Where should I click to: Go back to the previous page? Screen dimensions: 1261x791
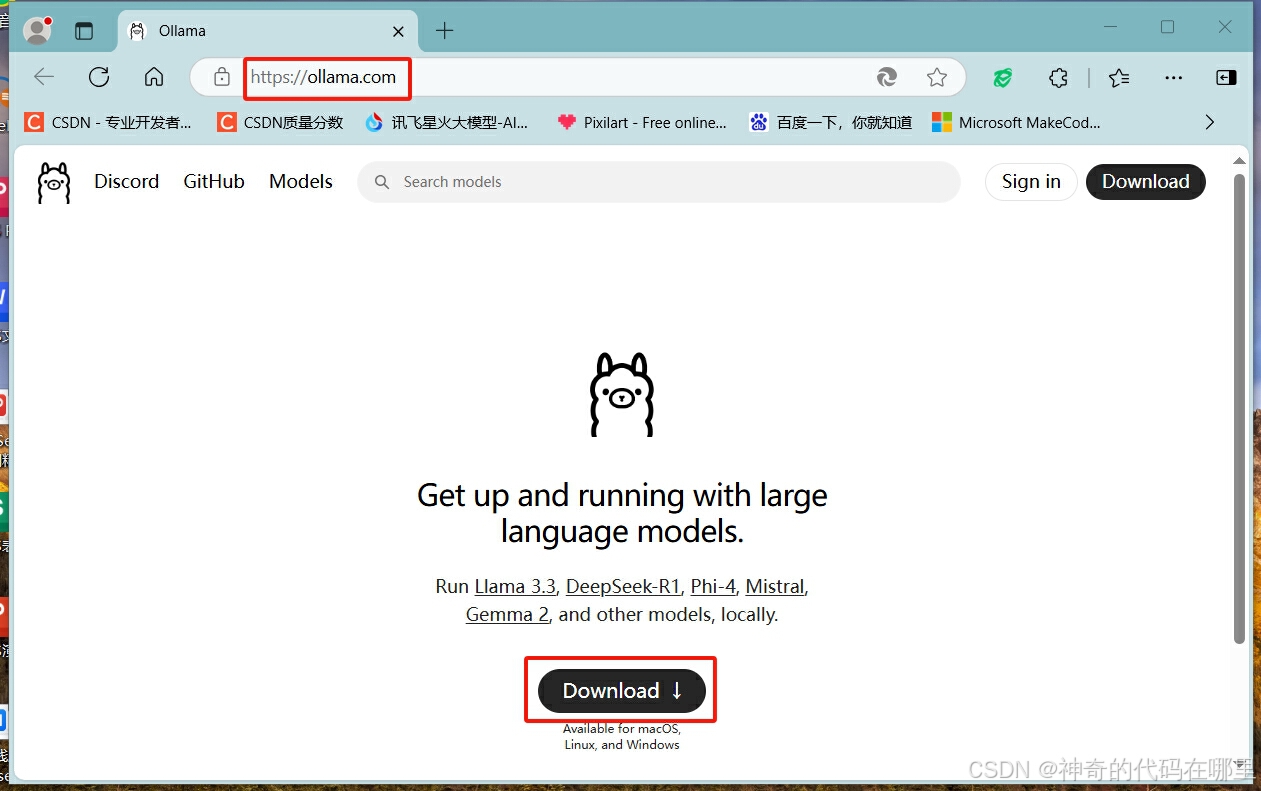point(44,77)
